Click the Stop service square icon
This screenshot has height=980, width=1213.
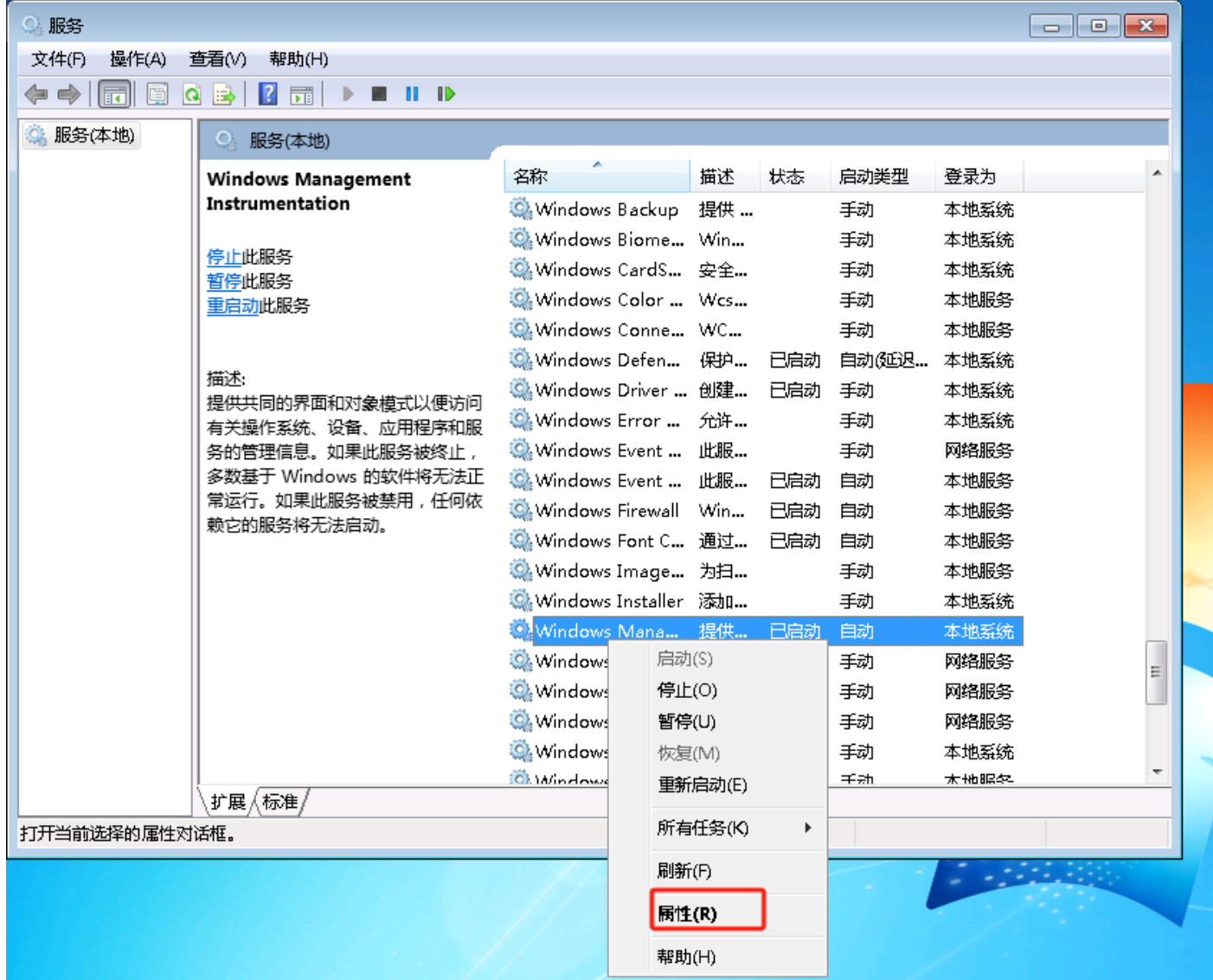click(379, 93)
